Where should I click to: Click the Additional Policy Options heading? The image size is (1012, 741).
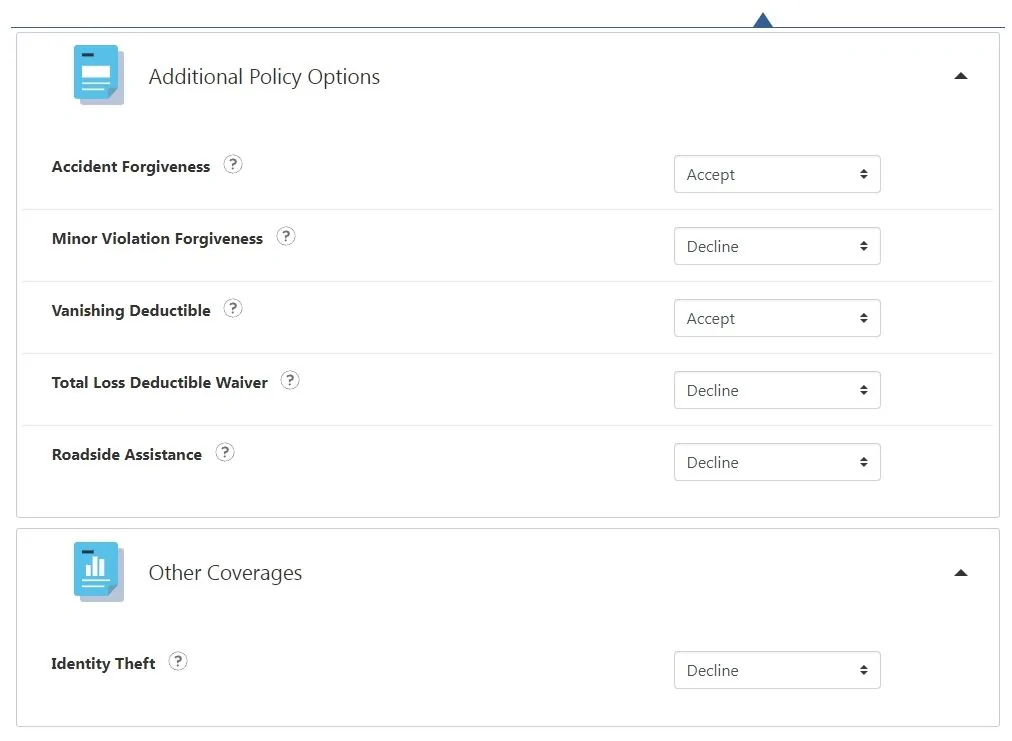[264, 77]
